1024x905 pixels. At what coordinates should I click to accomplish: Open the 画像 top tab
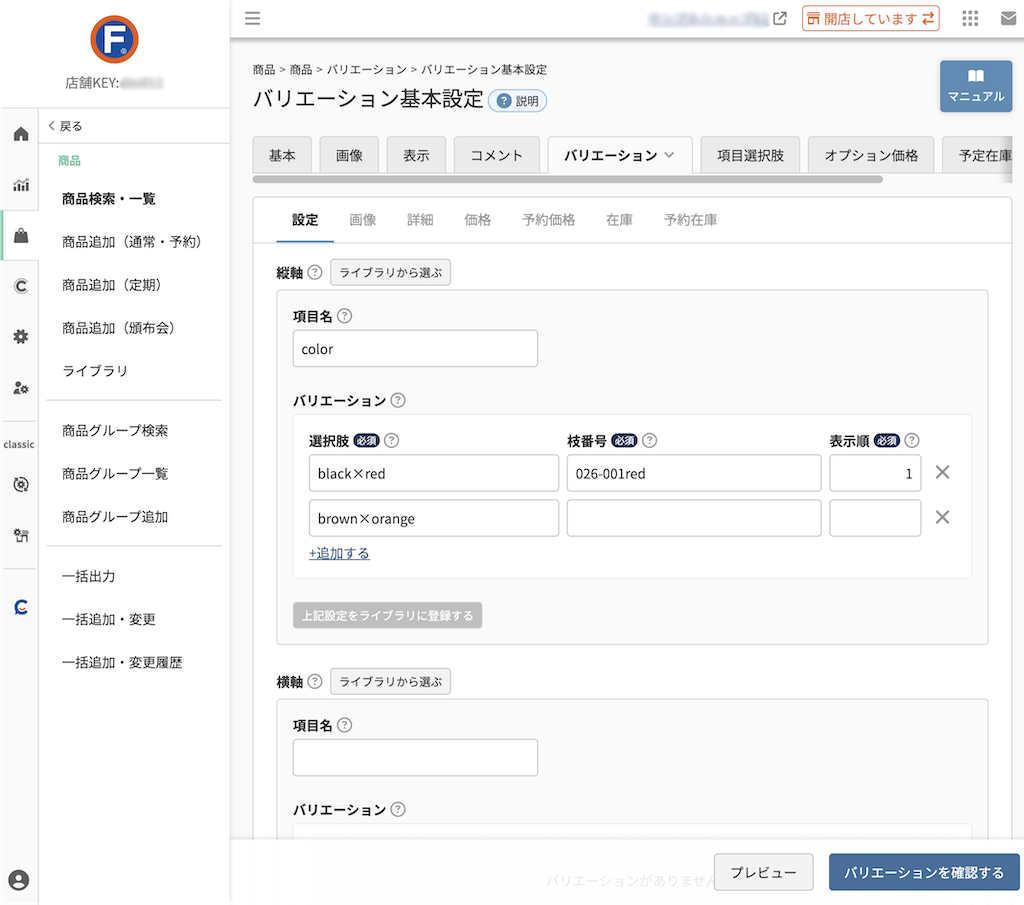click(349, 155)
